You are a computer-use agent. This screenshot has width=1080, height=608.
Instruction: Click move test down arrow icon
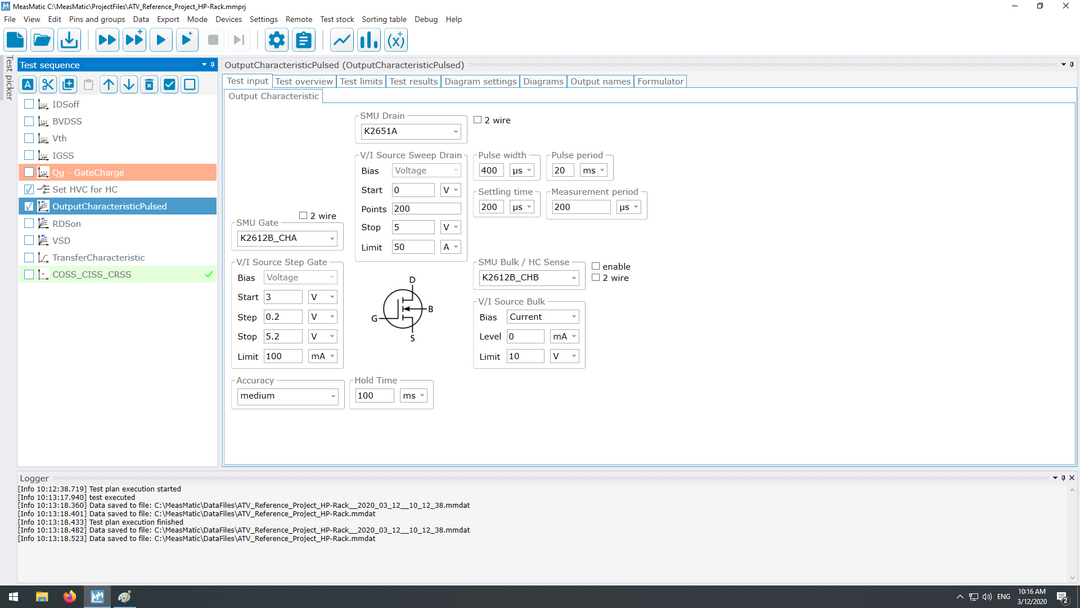(129, 85)
